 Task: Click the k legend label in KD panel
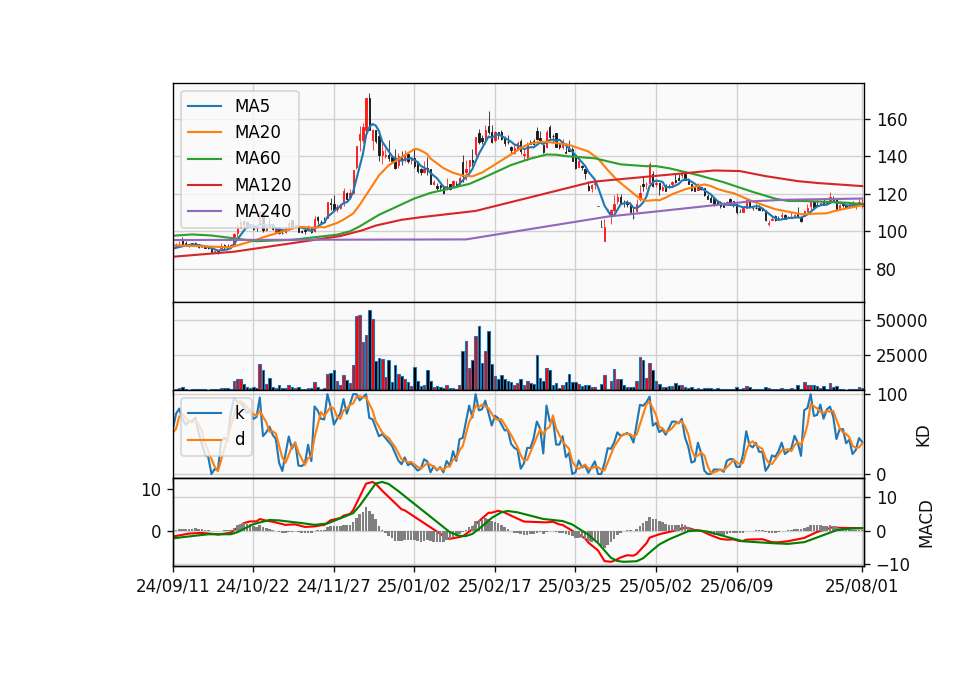click(239, 413)
